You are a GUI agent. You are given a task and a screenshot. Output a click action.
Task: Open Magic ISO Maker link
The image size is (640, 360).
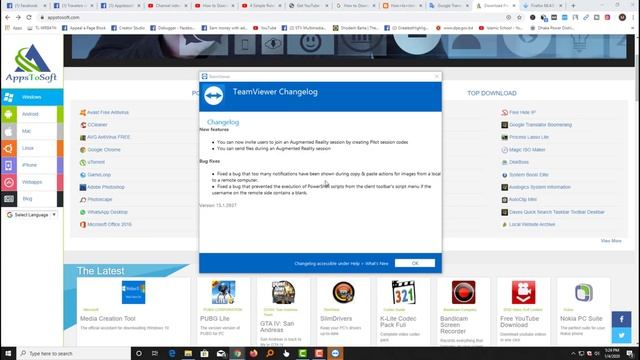[x=527, y=150]
